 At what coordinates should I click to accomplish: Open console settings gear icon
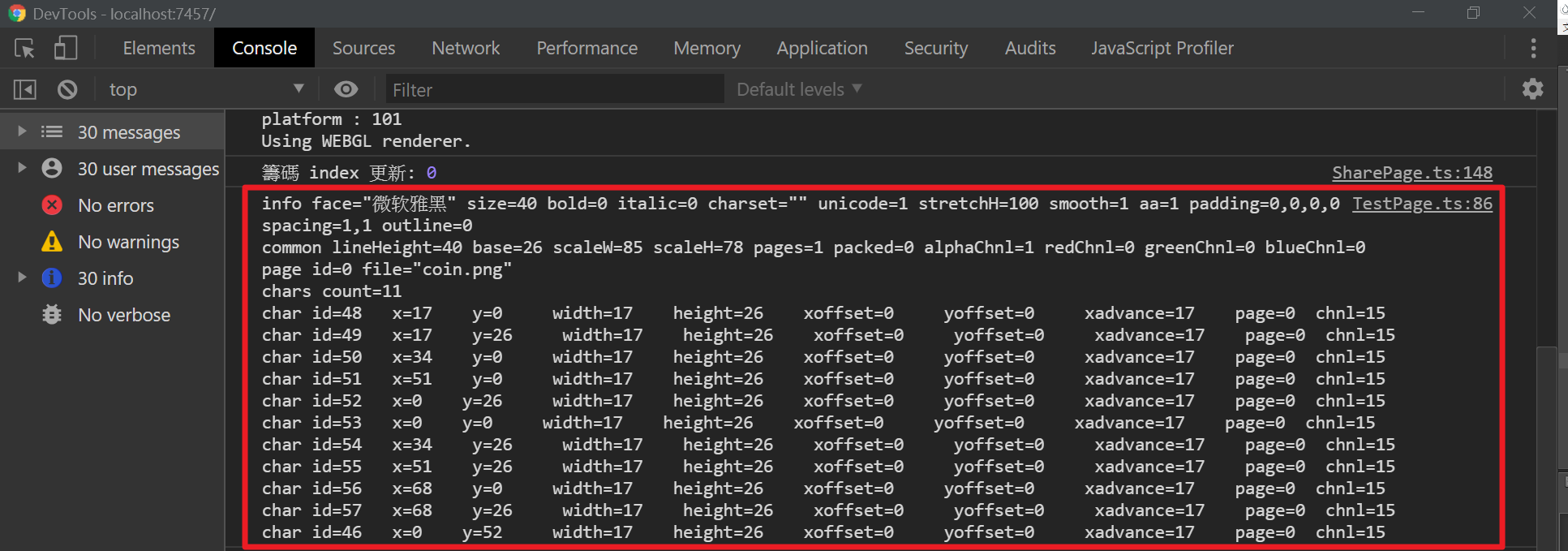pos(1532,89)
